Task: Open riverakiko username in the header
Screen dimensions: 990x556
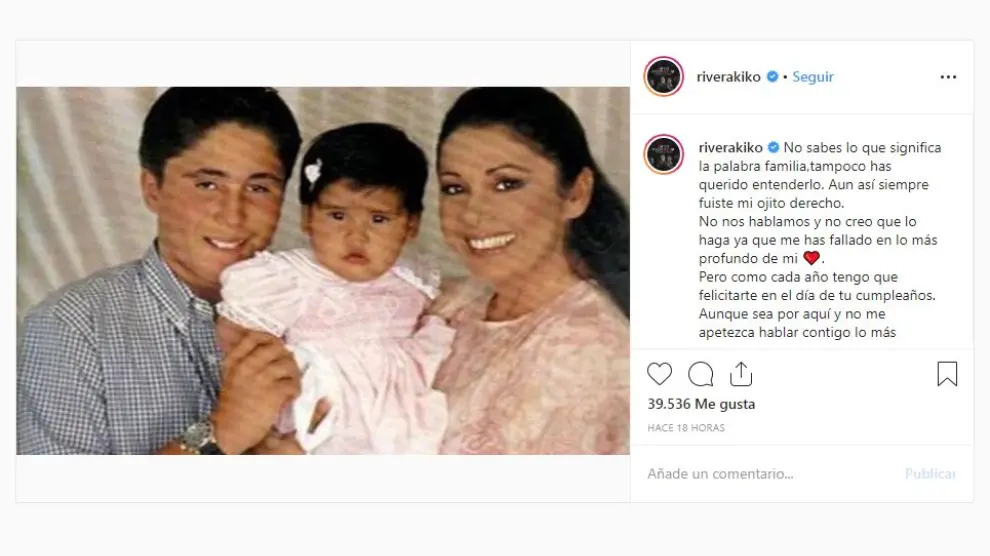Action: (x=729, y=76)
